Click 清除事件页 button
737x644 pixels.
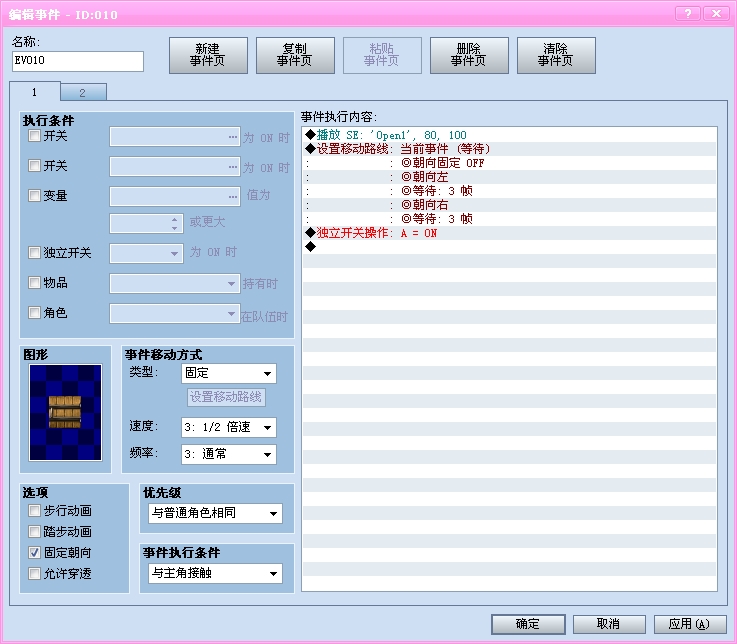(556, 55)
